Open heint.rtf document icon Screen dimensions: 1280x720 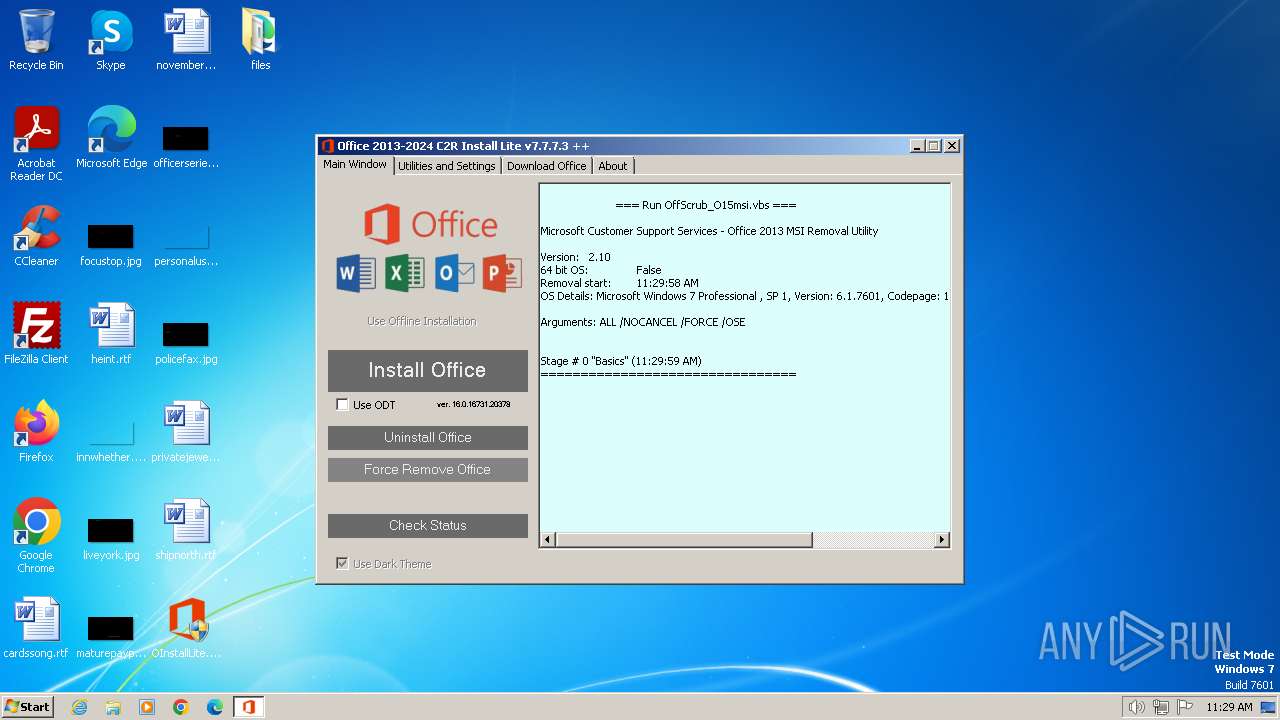111,334
